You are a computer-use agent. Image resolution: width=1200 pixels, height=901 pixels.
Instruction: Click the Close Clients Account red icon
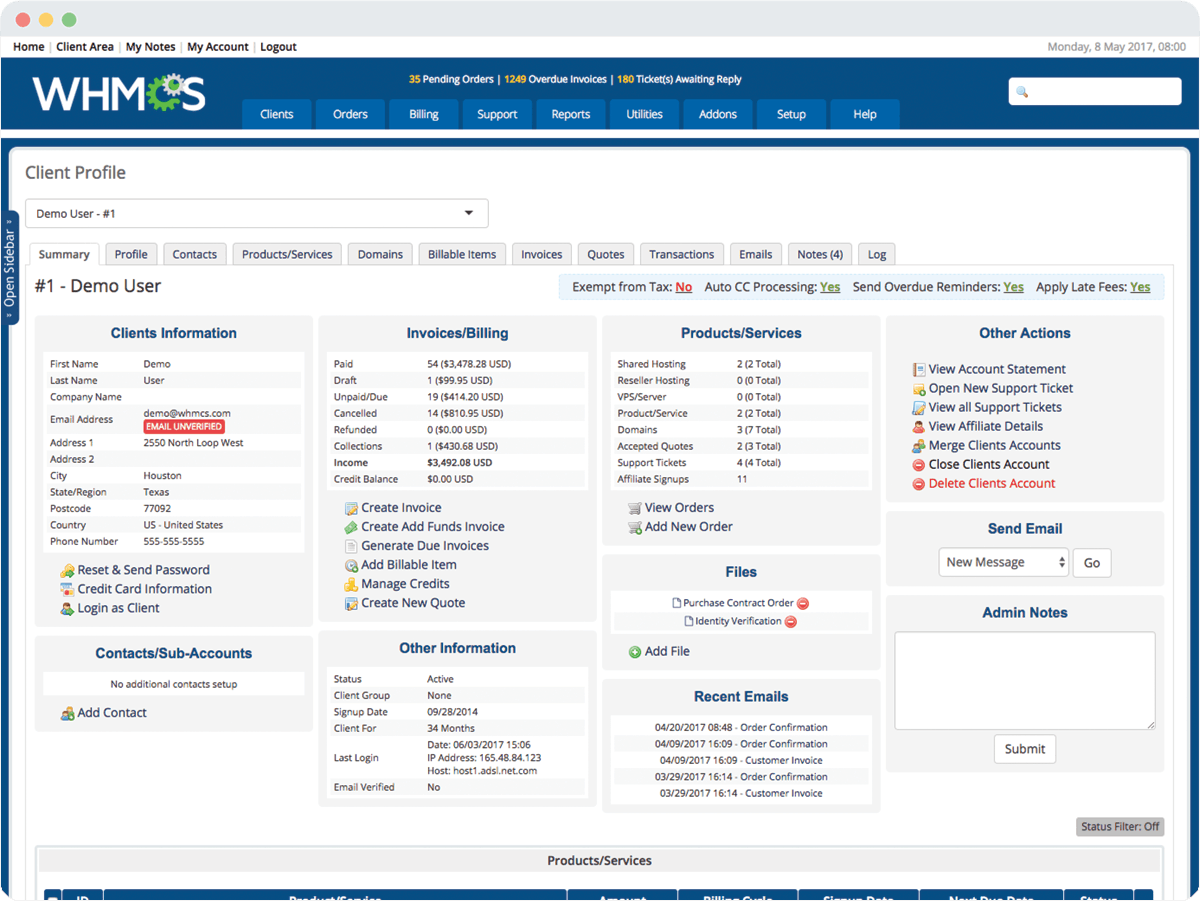919,465
